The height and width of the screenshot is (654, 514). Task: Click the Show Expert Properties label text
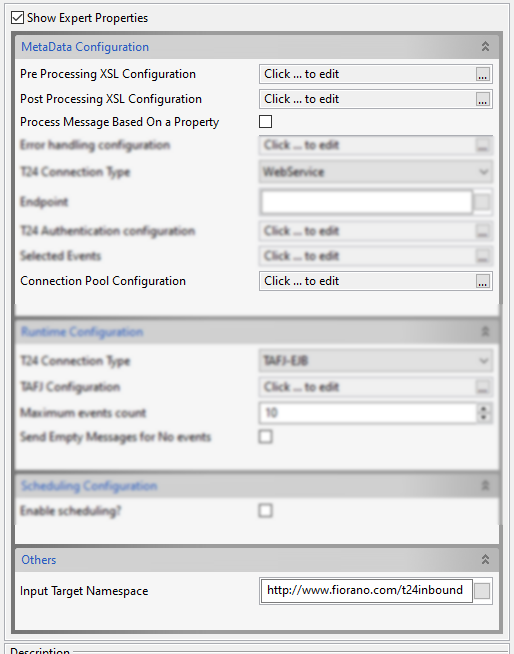coord(88,18)
